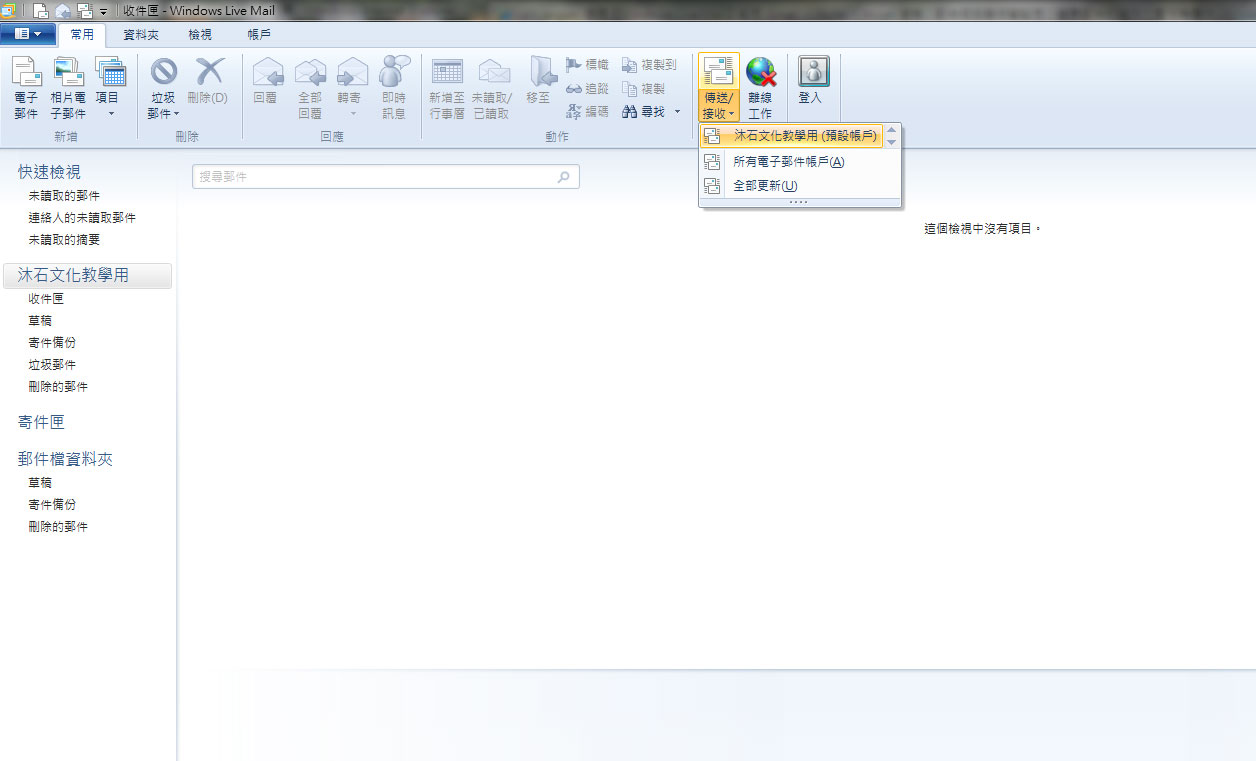Switch to the 資料夾 ribbon tab
This screenshot has height=761, width=1256.
click(x=141, y=34)
